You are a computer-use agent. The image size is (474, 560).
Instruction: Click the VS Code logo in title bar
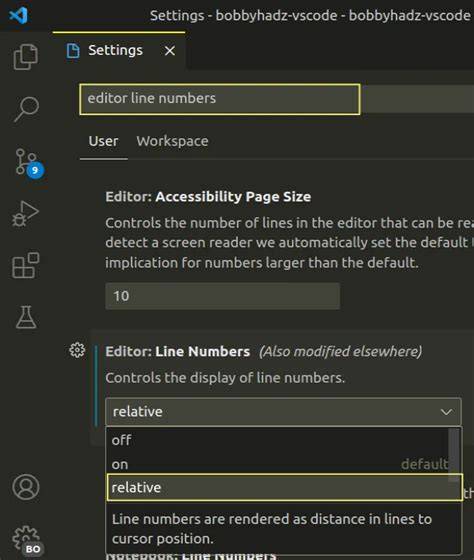[x=18, y=15]
